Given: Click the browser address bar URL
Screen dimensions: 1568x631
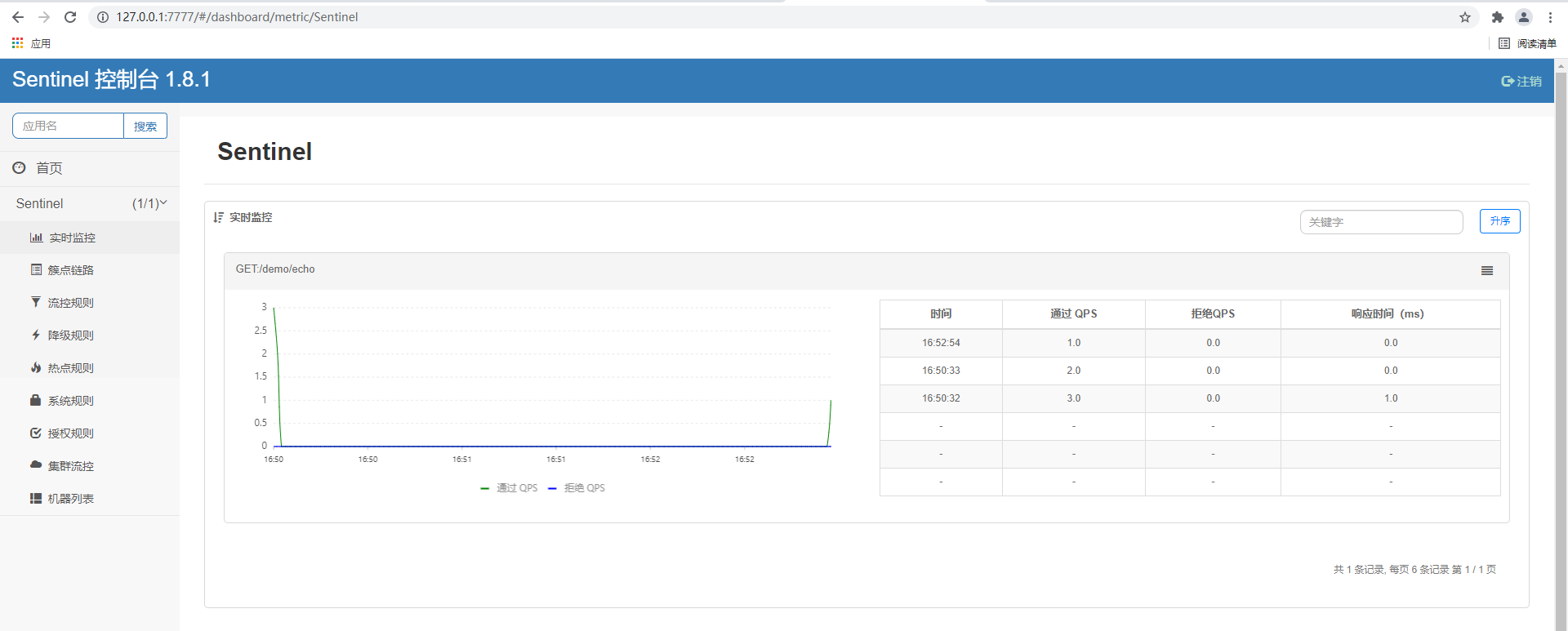Looking at the screenshot, I should click(237, 17).
